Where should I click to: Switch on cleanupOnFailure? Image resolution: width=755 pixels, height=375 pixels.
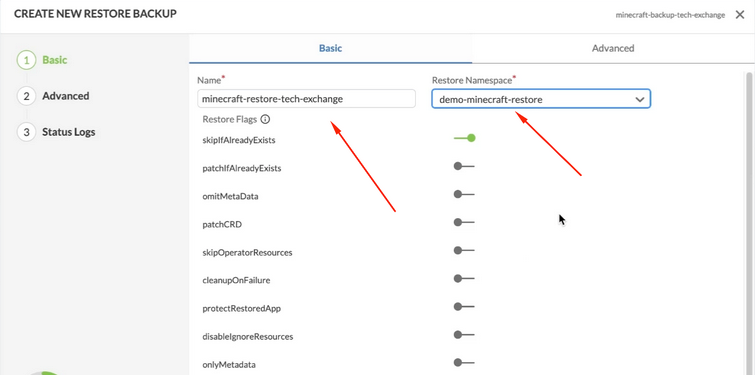[x=464, y=278]
